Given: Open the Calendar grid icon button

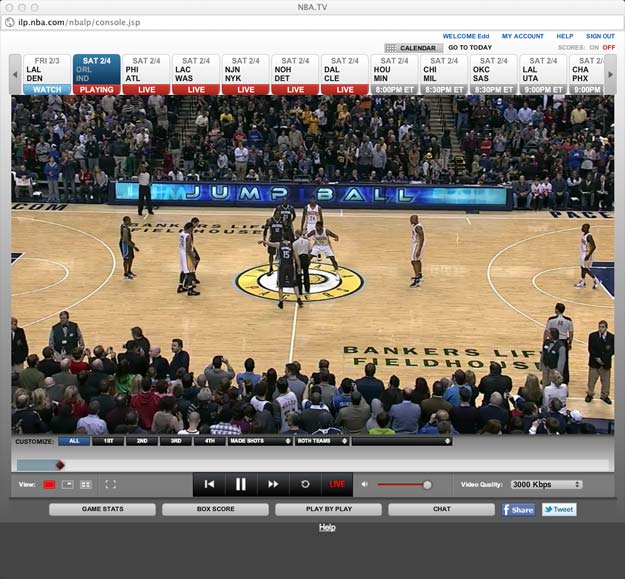Looking at the screenshot, I should coord(413,48).
